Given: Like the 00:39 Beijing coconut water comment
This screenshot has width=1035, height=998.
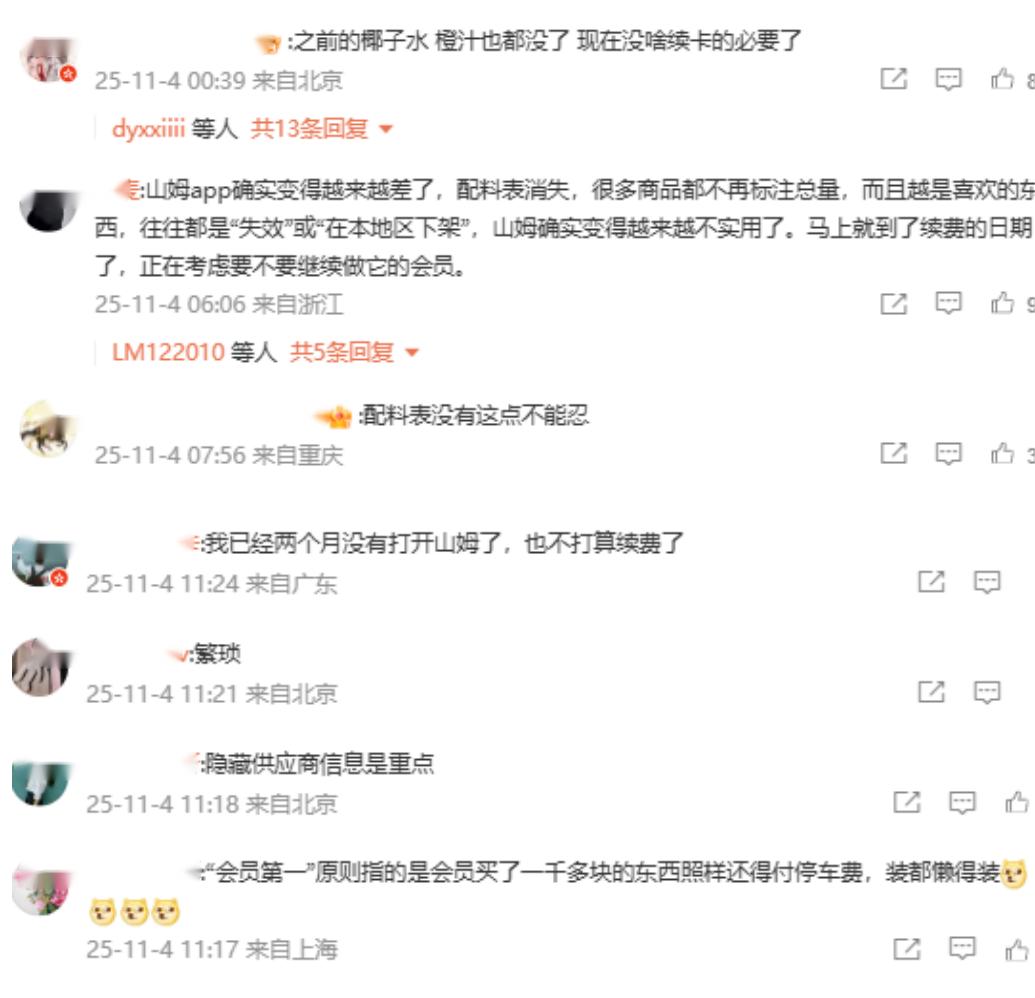Looking at the screenshot, I should [x=1002, y=79].
